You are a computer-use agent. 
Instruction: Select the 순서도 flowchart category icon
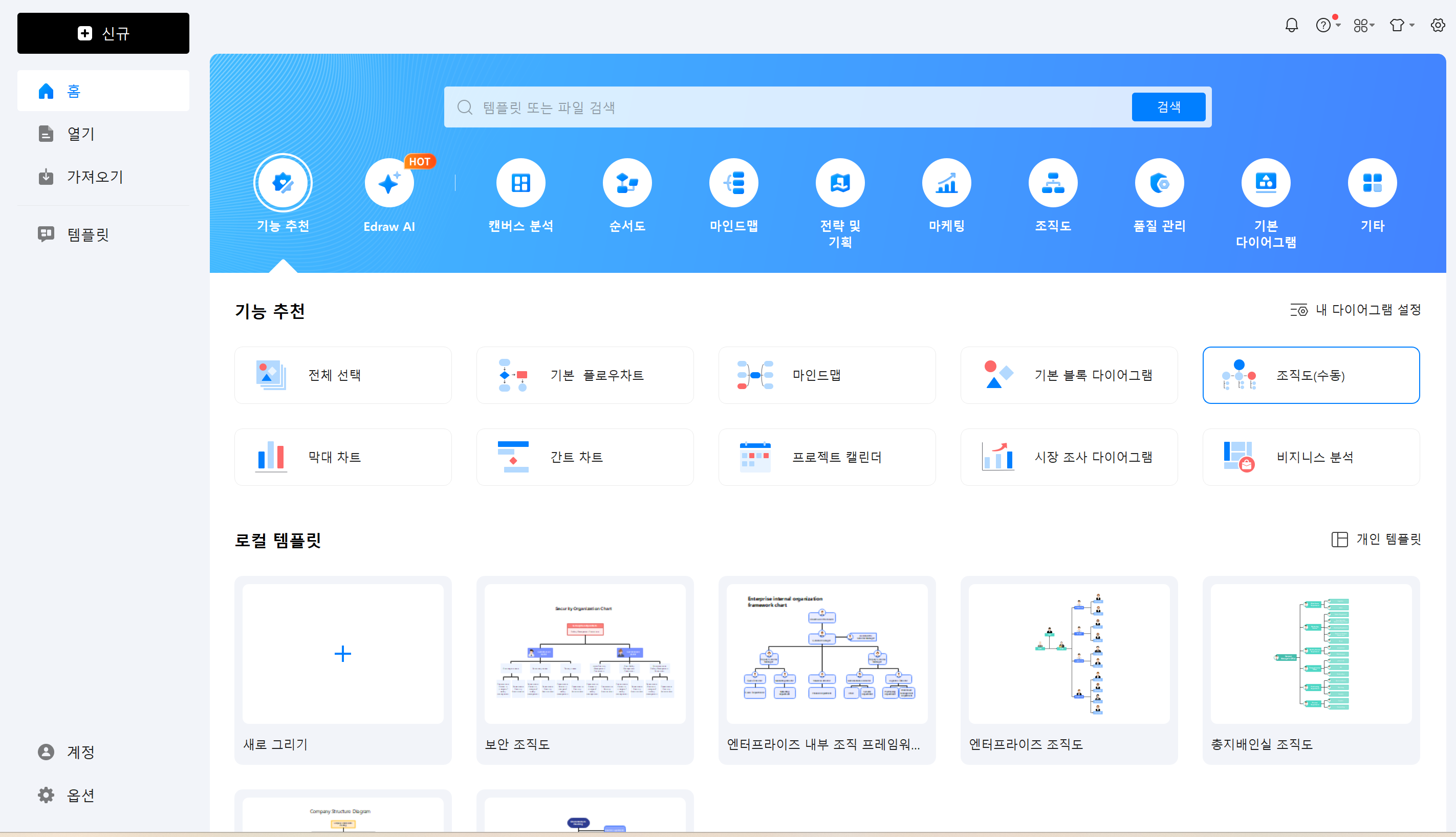tap(627, 183)
